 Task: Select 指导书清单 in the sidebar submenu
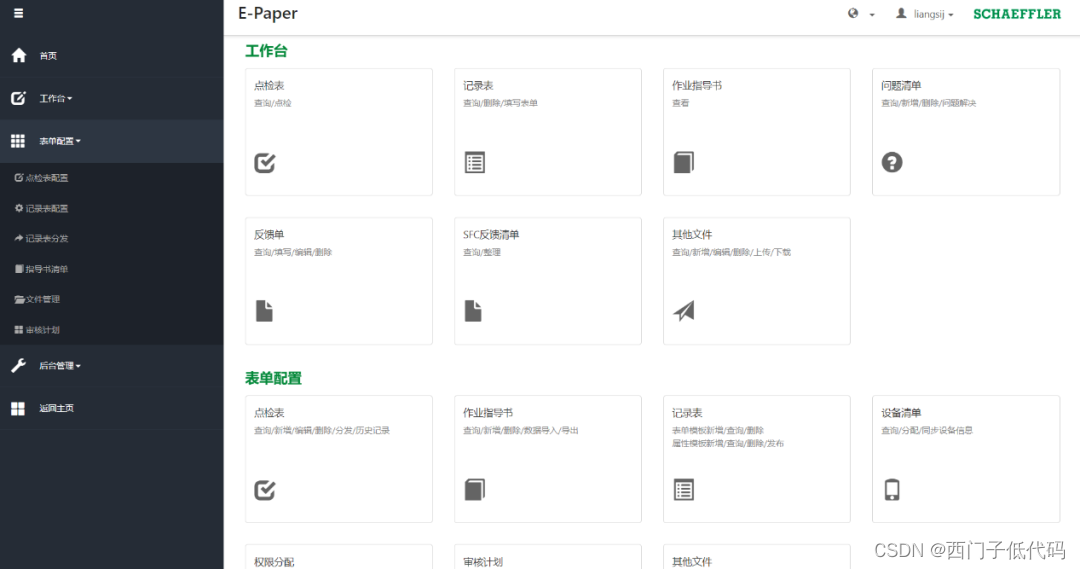(x=41, y=269)
